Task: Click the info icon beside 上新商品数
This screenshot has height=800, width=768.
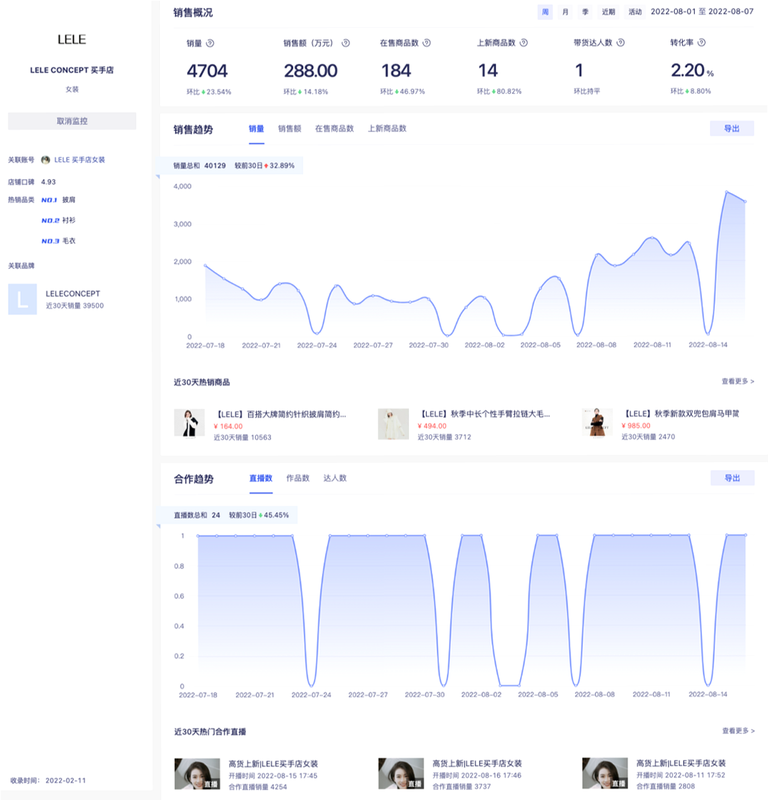Action: coord(524,43)
